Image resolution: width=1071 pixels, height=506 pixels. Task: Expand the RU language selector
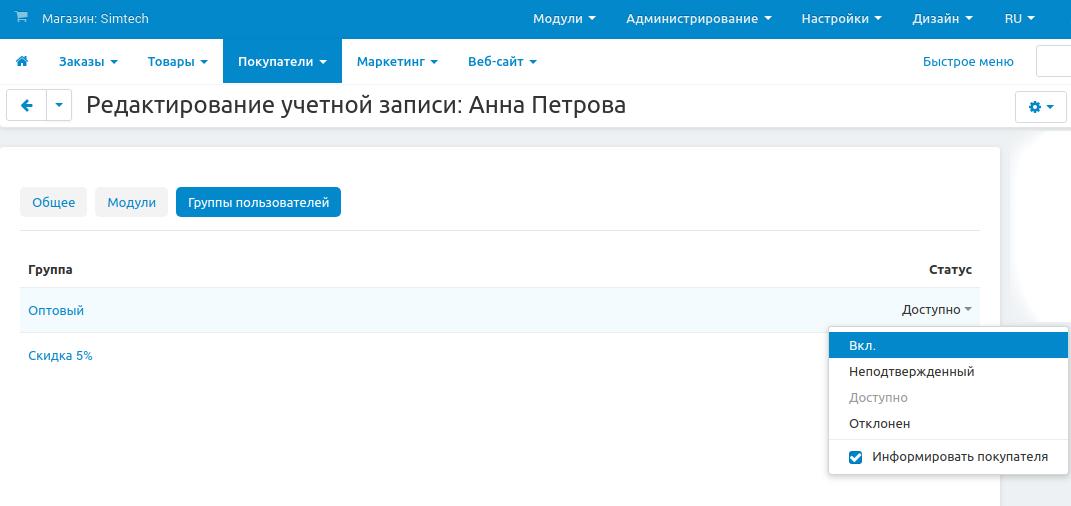point(1019,19)
